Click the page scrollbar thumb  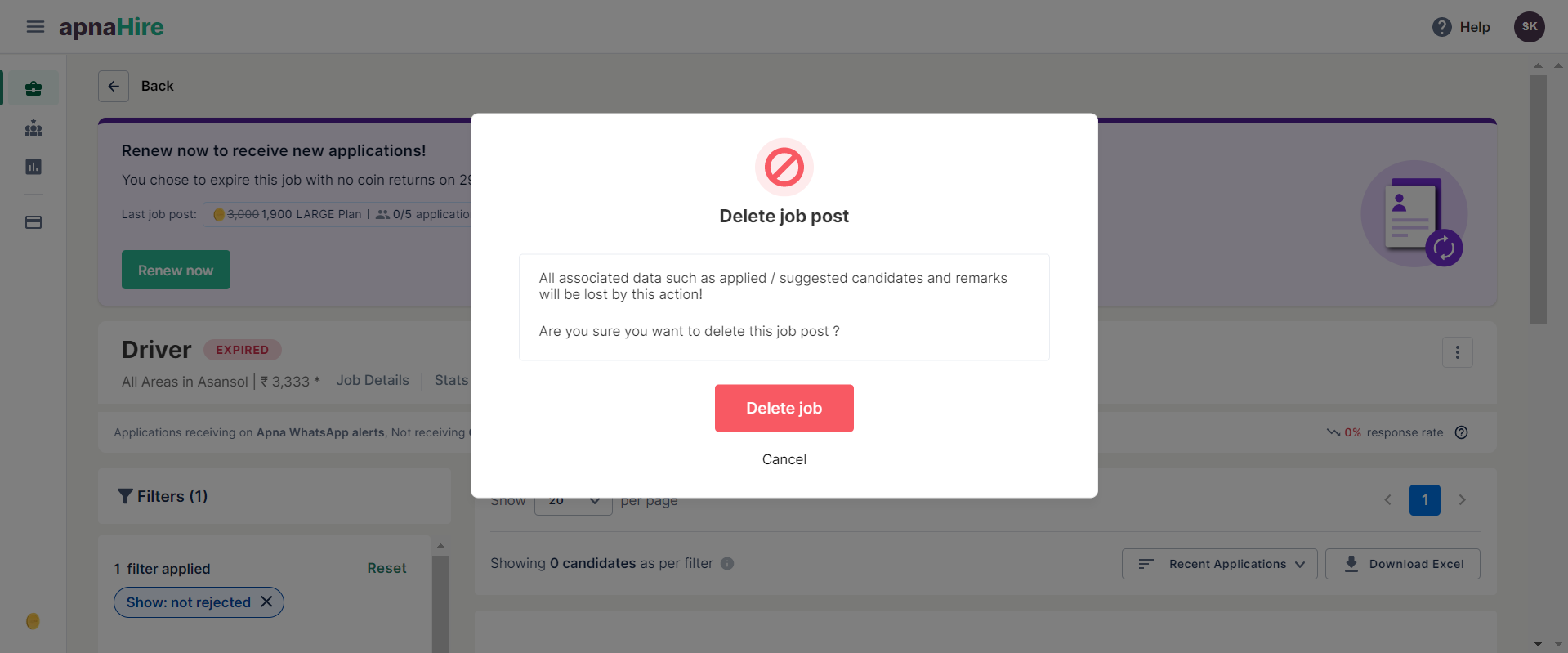click(1538, 199)
